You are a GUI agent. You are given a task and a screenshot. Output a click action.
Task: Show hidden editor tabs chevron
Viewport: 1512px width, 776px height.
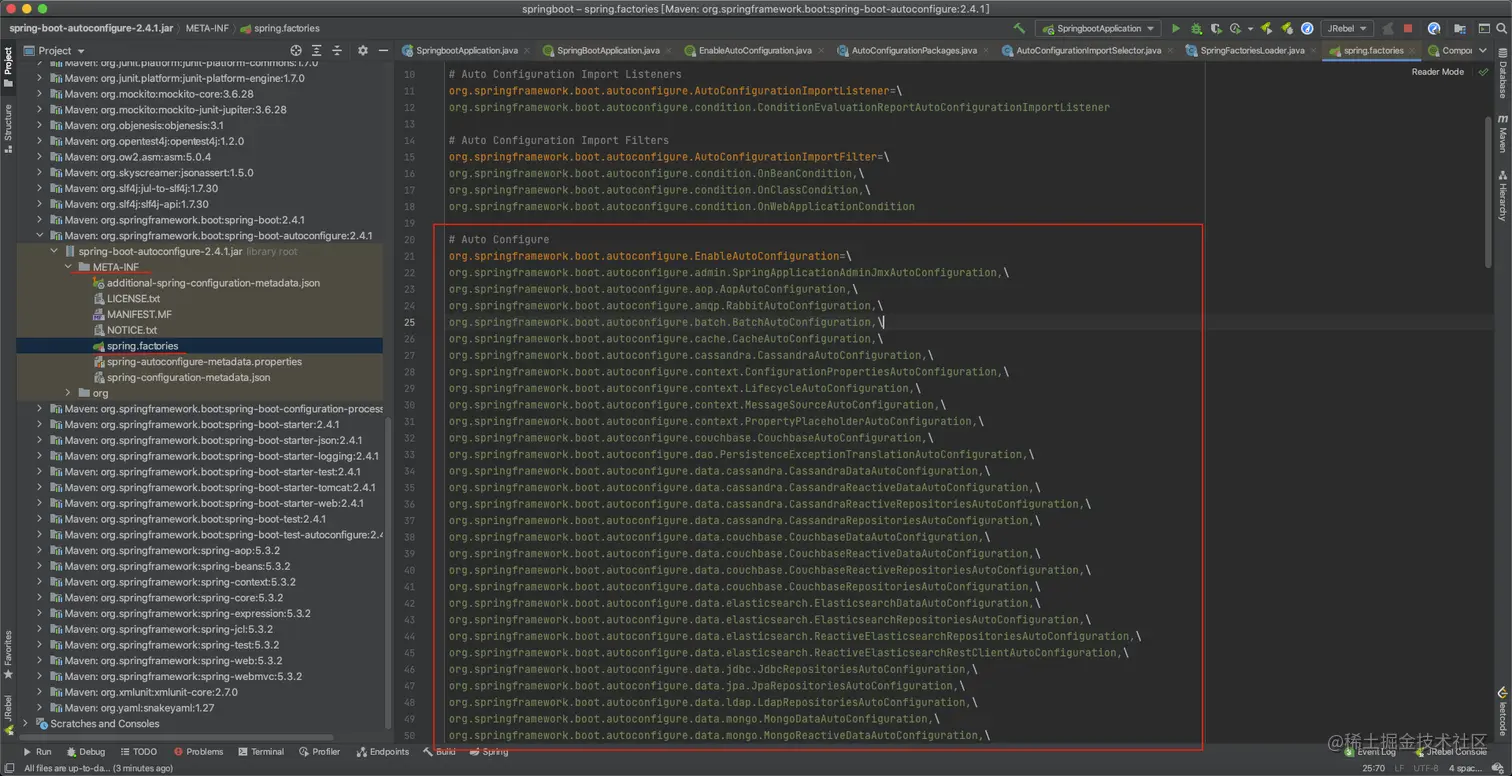[1484, 50]
